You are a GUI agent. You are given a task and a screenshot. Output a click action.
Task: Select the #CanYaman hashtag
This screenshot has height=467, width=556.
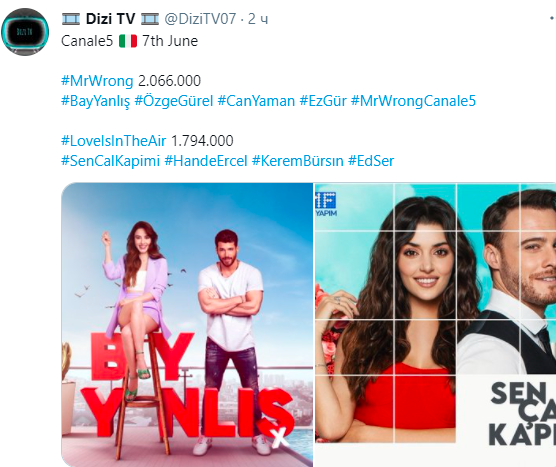pos(256,101)
